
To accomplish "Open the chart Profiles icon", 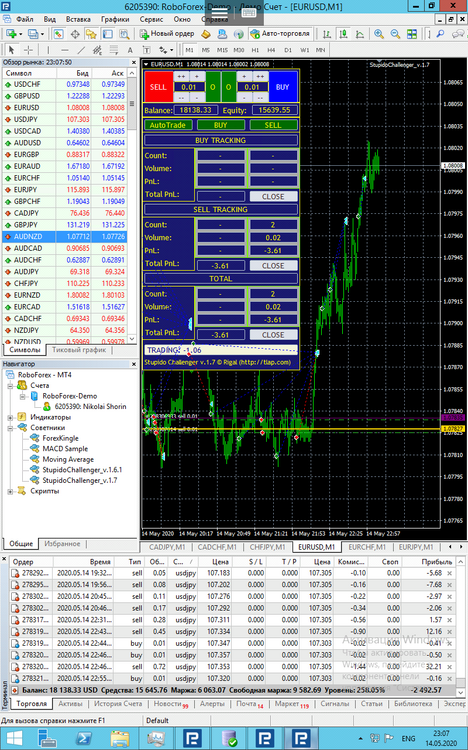I will click(x=33, y=34).
